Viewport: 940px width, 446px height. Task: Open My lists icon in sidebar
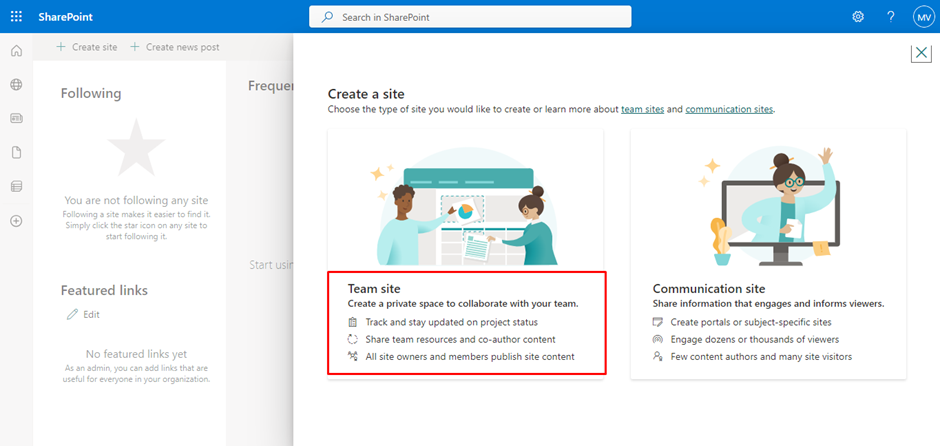pyautogui.click(x=16, y=186)
